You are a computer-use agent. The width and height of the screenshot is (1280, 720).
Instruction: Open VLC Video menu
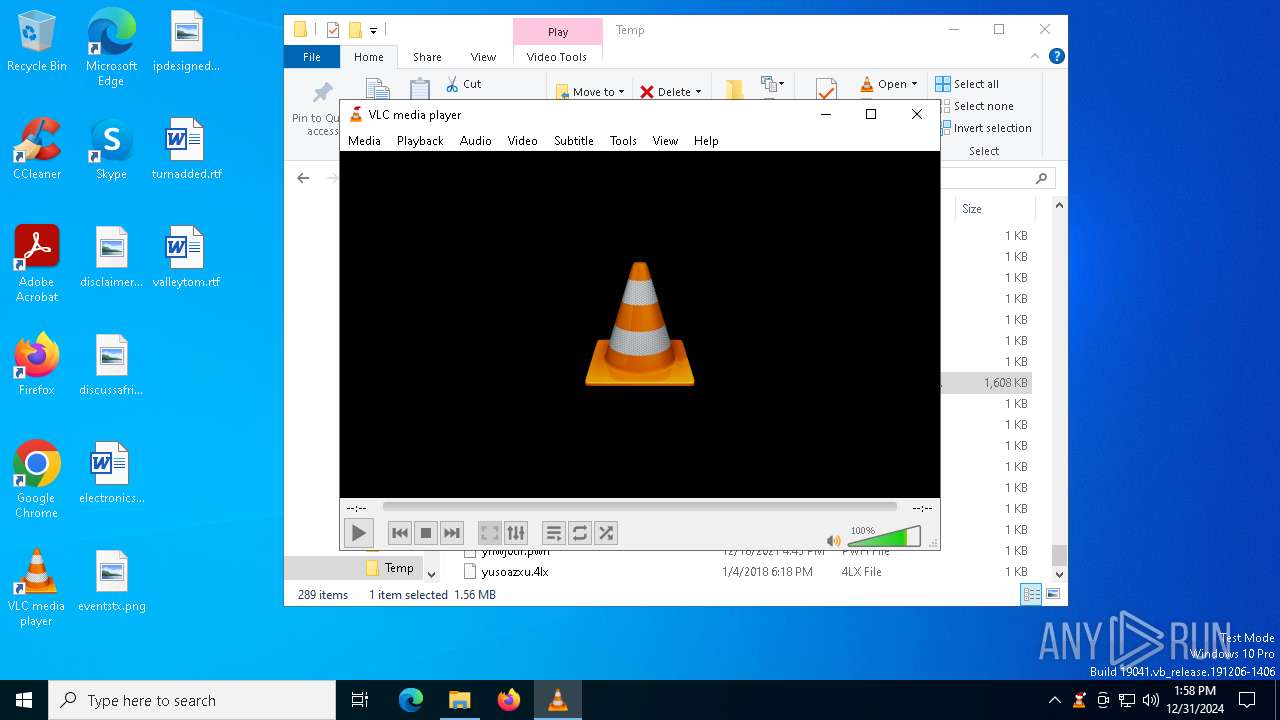(x=522, y=141)
